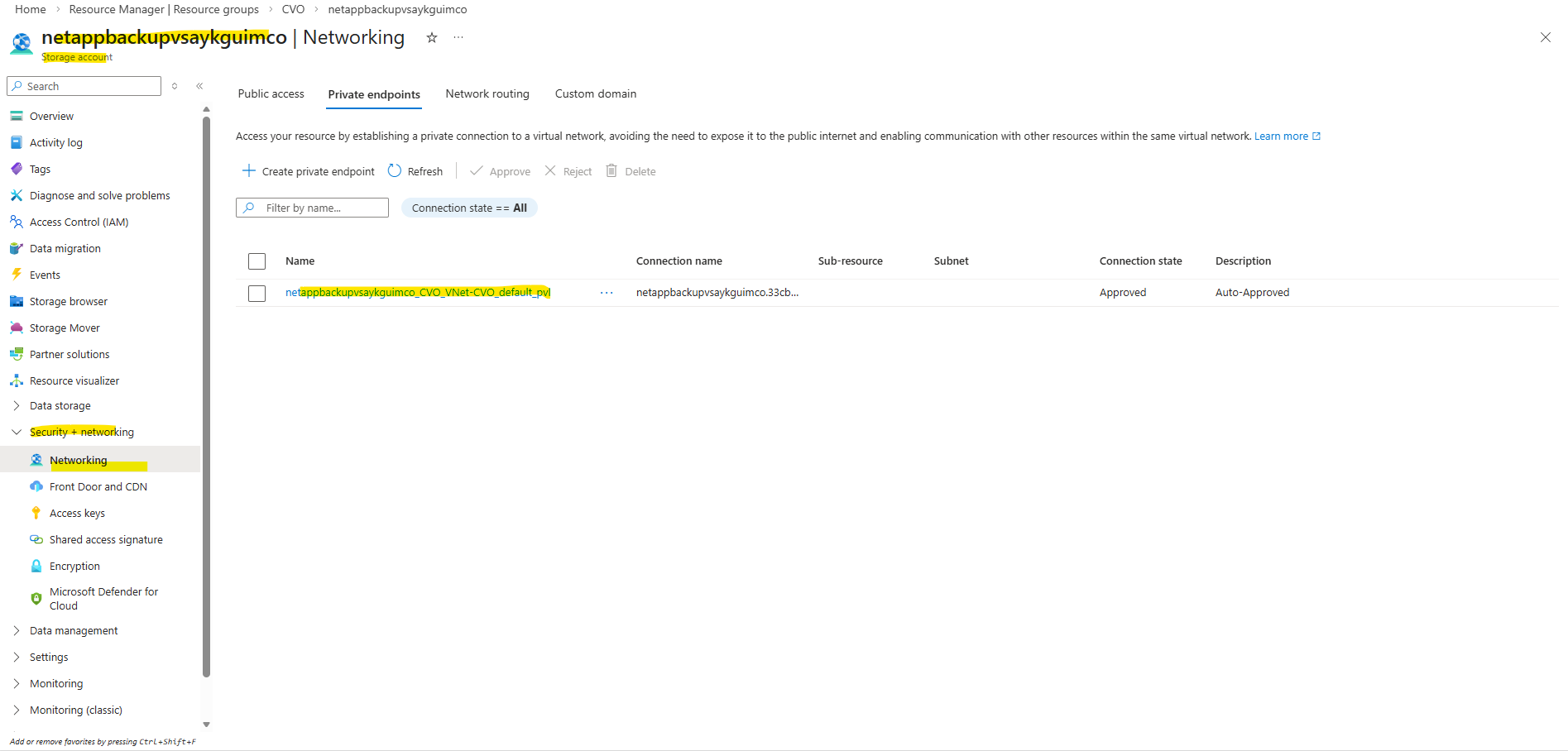Close the Networking blade with X
The width and height of the screenshot is (1568, 751).
(1546, 37)
